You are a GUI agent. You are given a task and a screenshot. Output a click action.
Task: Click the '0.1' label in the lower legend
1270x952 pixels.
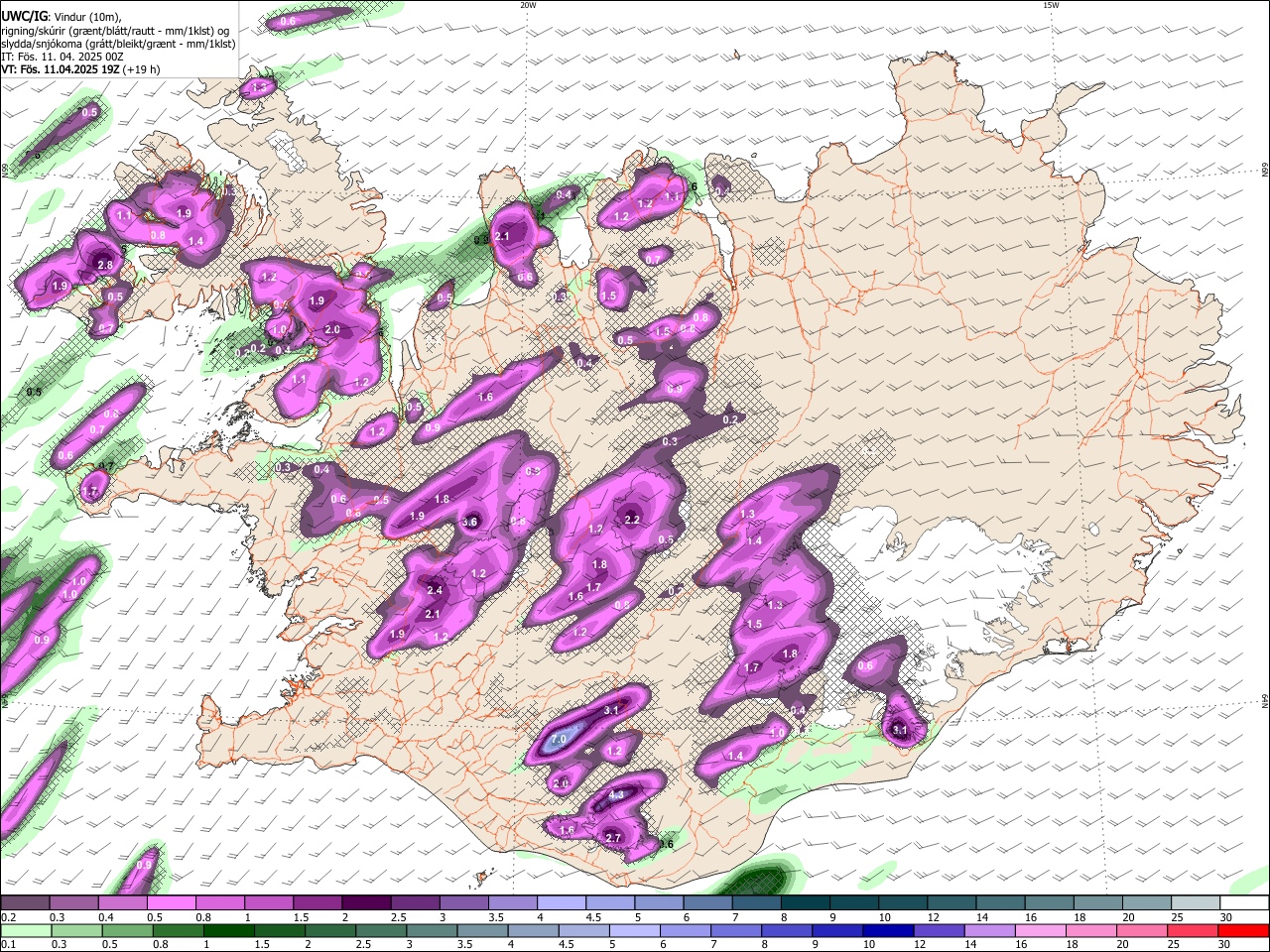click(x=8, y=945)
